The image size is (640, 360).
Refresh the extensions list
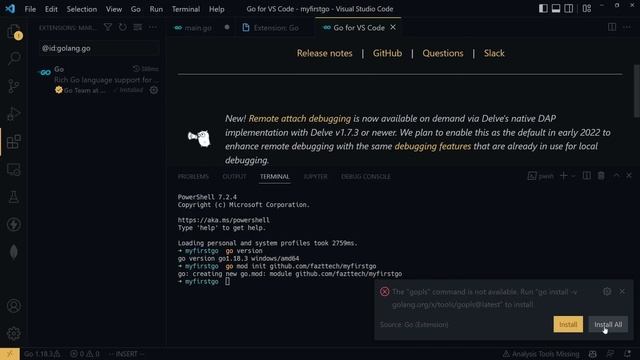point(122,27)
